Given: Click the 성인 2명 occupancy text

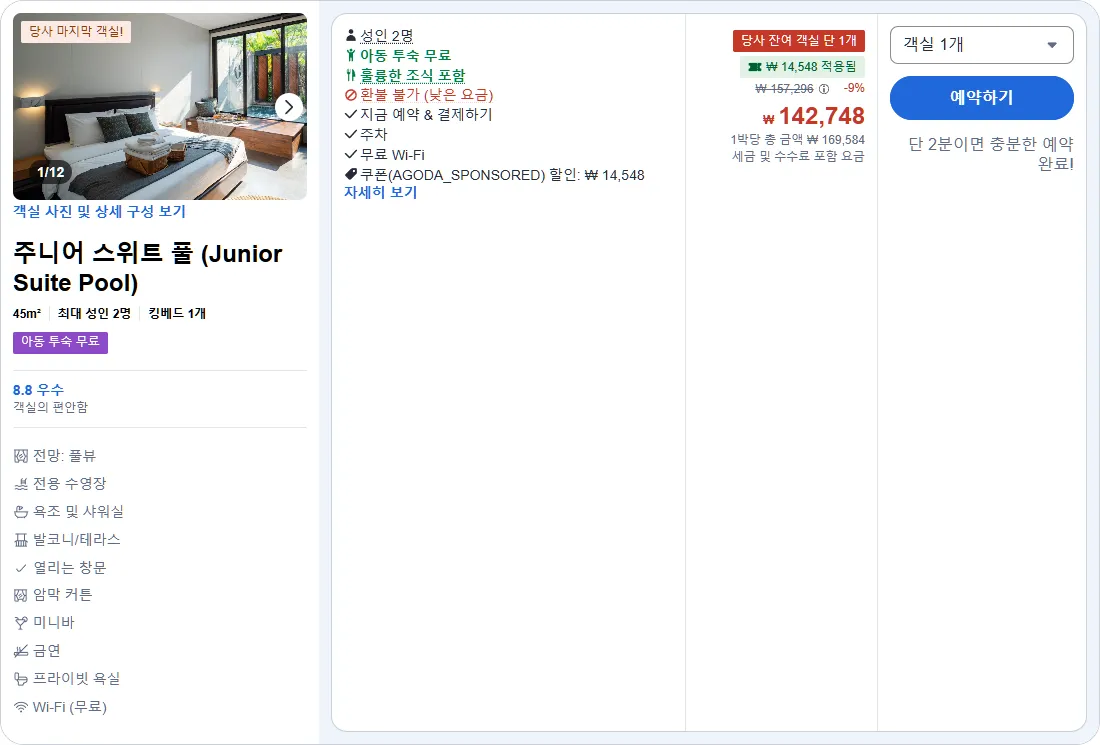Looking at the screenshot, I should [387, 35].
